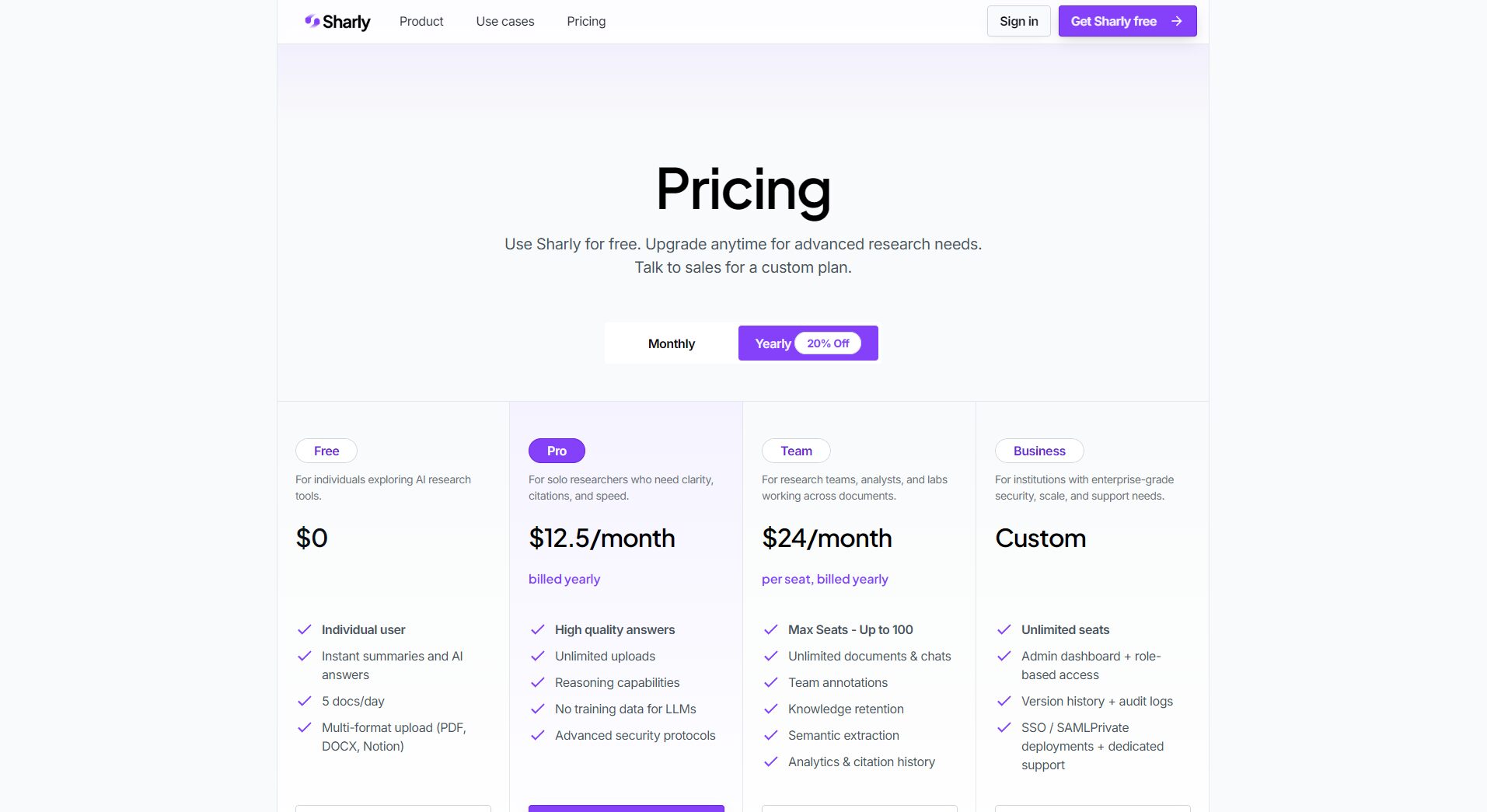This screenshot has height=812, width=1487.
Task: Select the Pro plan badge
Action: pos(557,451)
